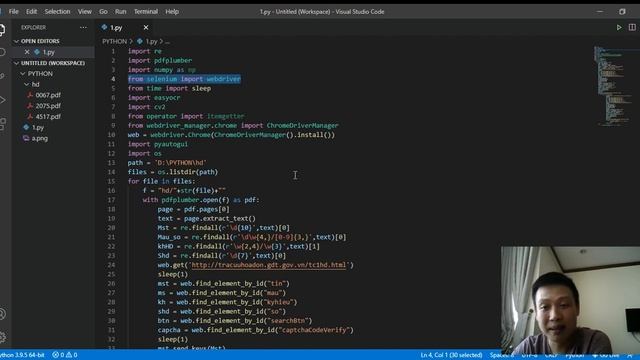Click Ln 4, Col 1 status entry
Viewport: 640px width, 360px height.
451,355
